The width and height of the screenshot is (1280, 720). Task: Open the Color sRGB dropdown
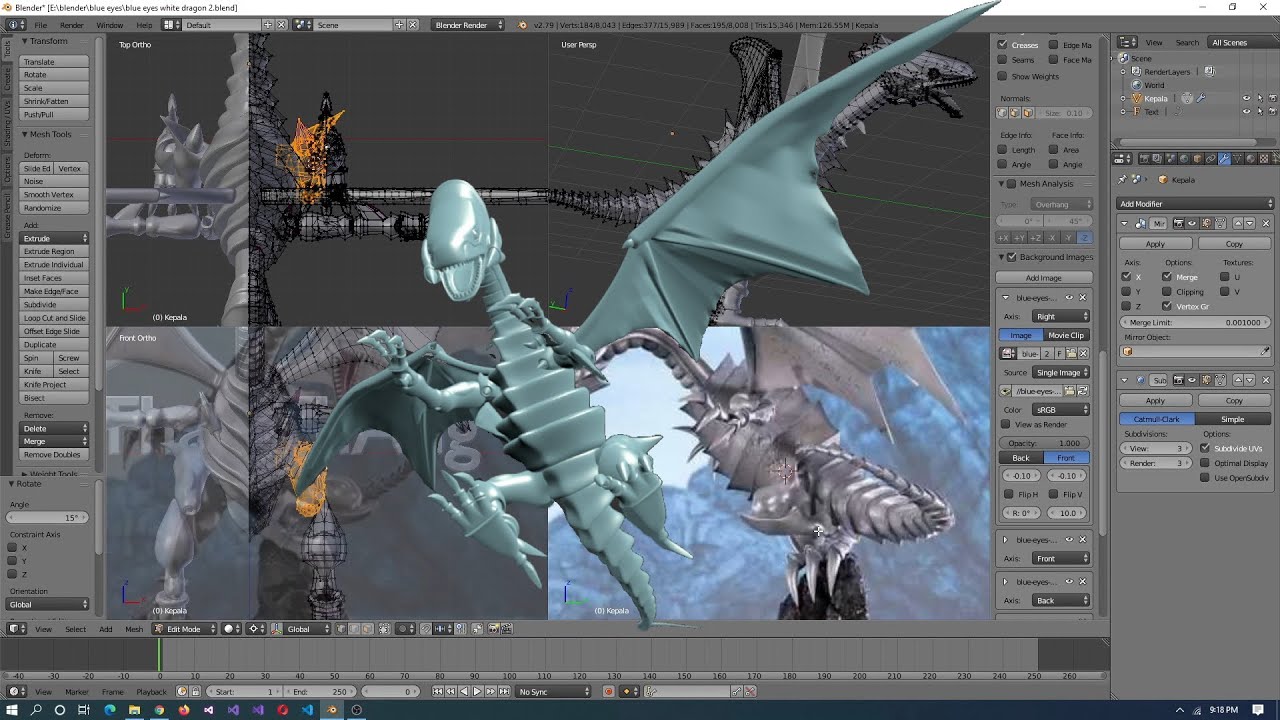1060,410
